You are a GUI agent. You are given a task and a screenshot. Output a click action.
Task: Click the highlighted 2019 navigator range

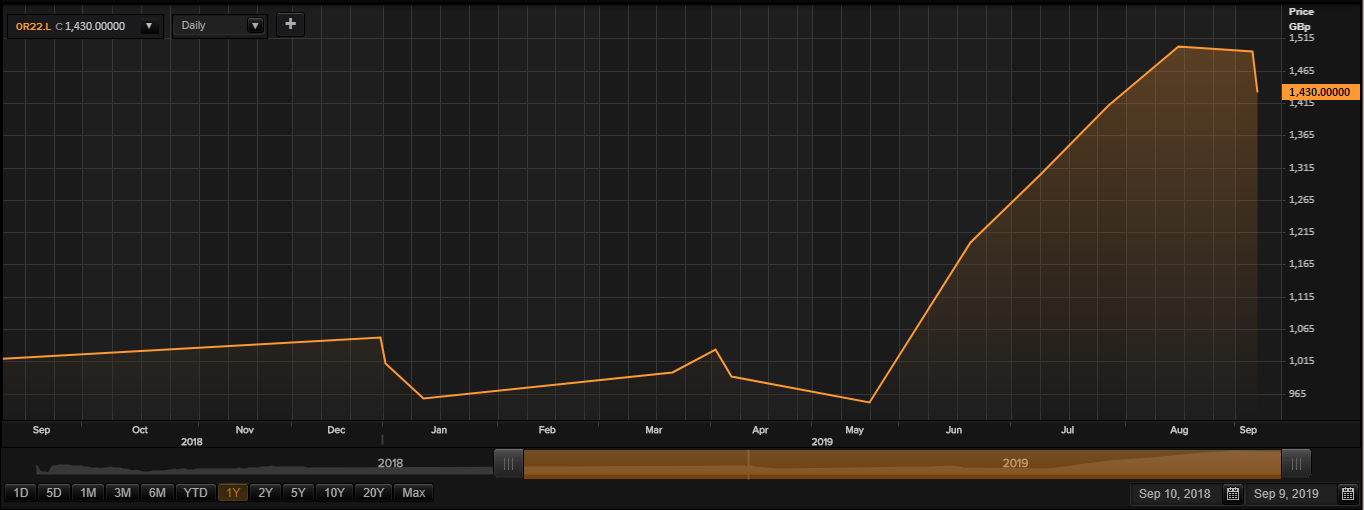(902, 464)
